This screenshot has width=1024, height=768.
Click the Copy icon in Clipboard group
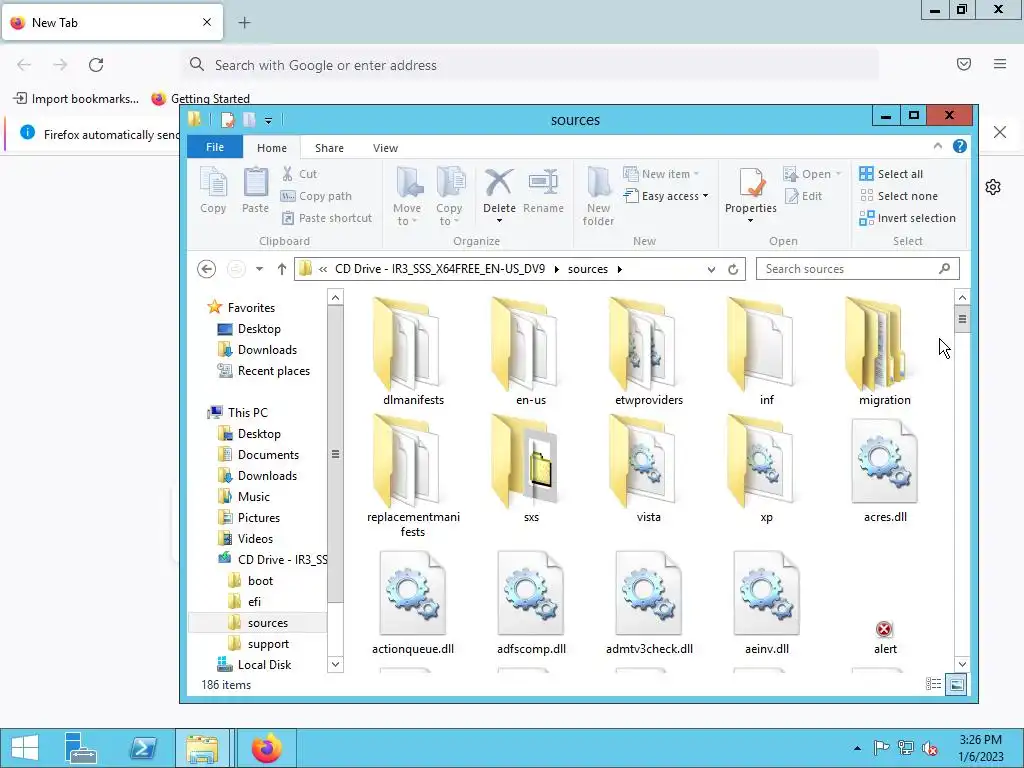click(213, 189)
